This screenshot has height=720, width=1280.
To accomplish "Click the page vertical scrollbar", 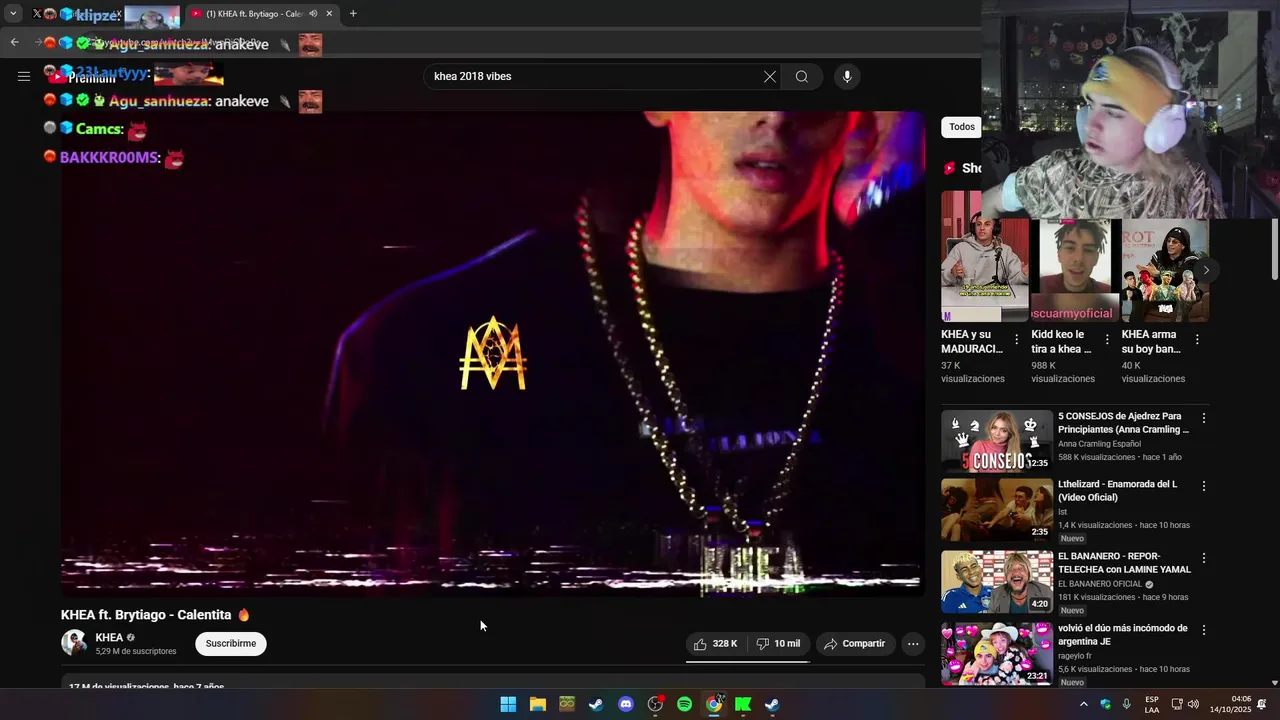I will pyautogui.click(x=1274, y=250).
